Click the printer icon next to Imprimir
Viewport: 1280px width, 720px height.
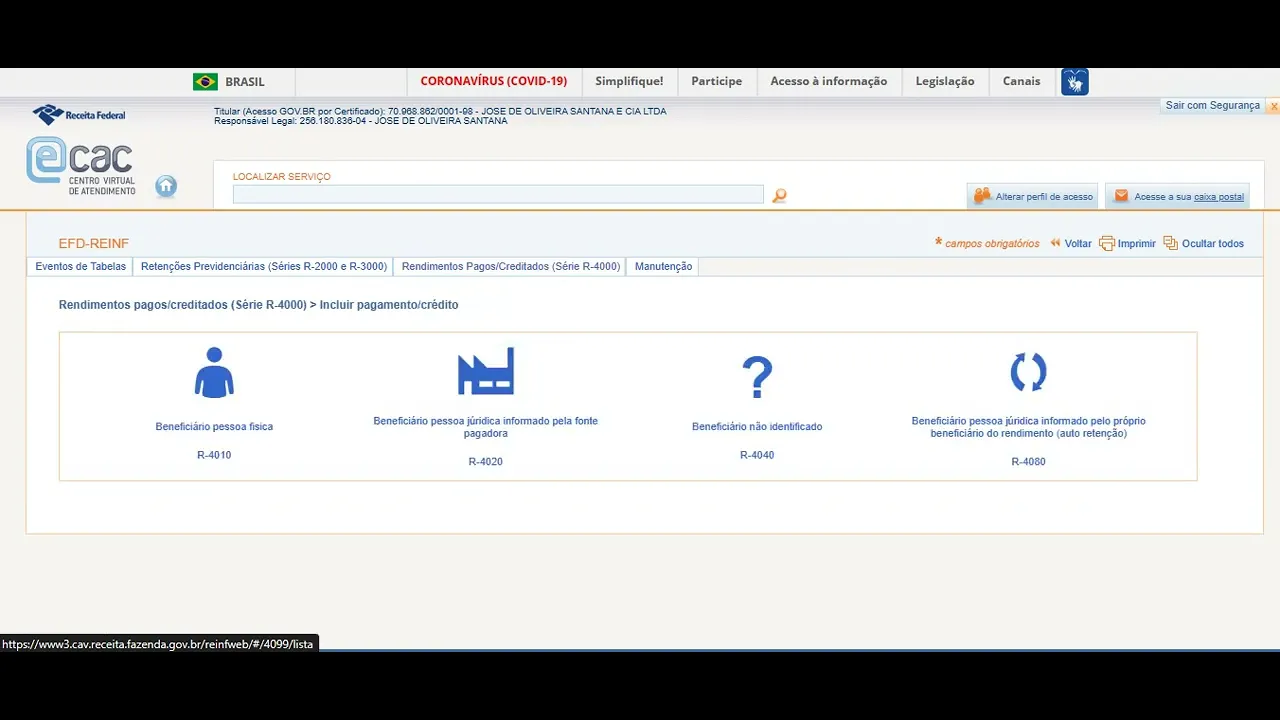[x=1107, y=243]
